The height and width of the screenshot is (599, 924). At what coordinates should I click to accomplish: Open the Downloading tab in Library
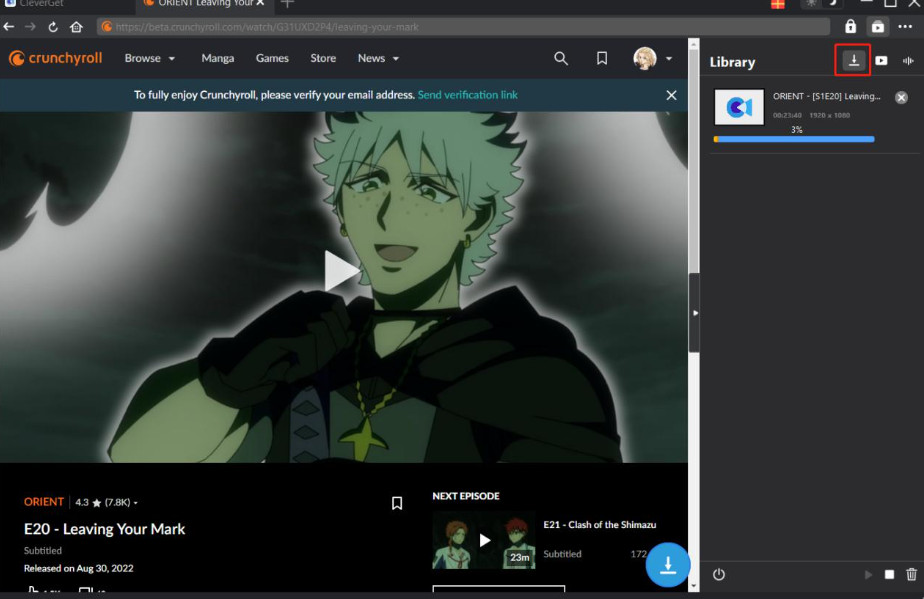853,61
